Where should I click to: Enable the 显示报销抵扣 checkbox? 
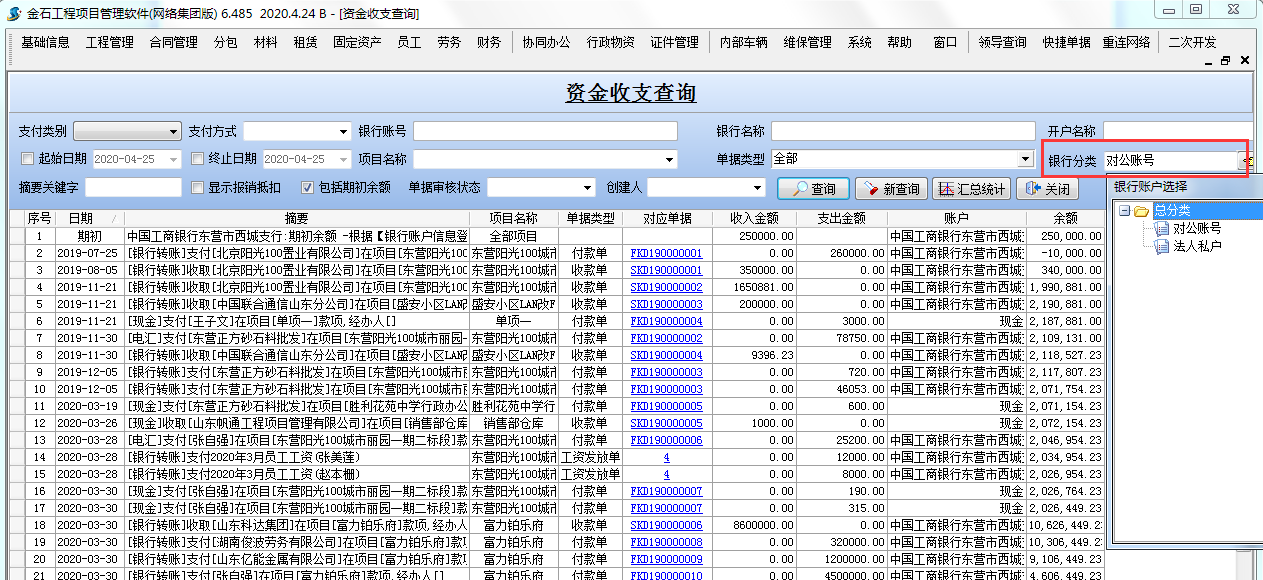coord(196,187)
